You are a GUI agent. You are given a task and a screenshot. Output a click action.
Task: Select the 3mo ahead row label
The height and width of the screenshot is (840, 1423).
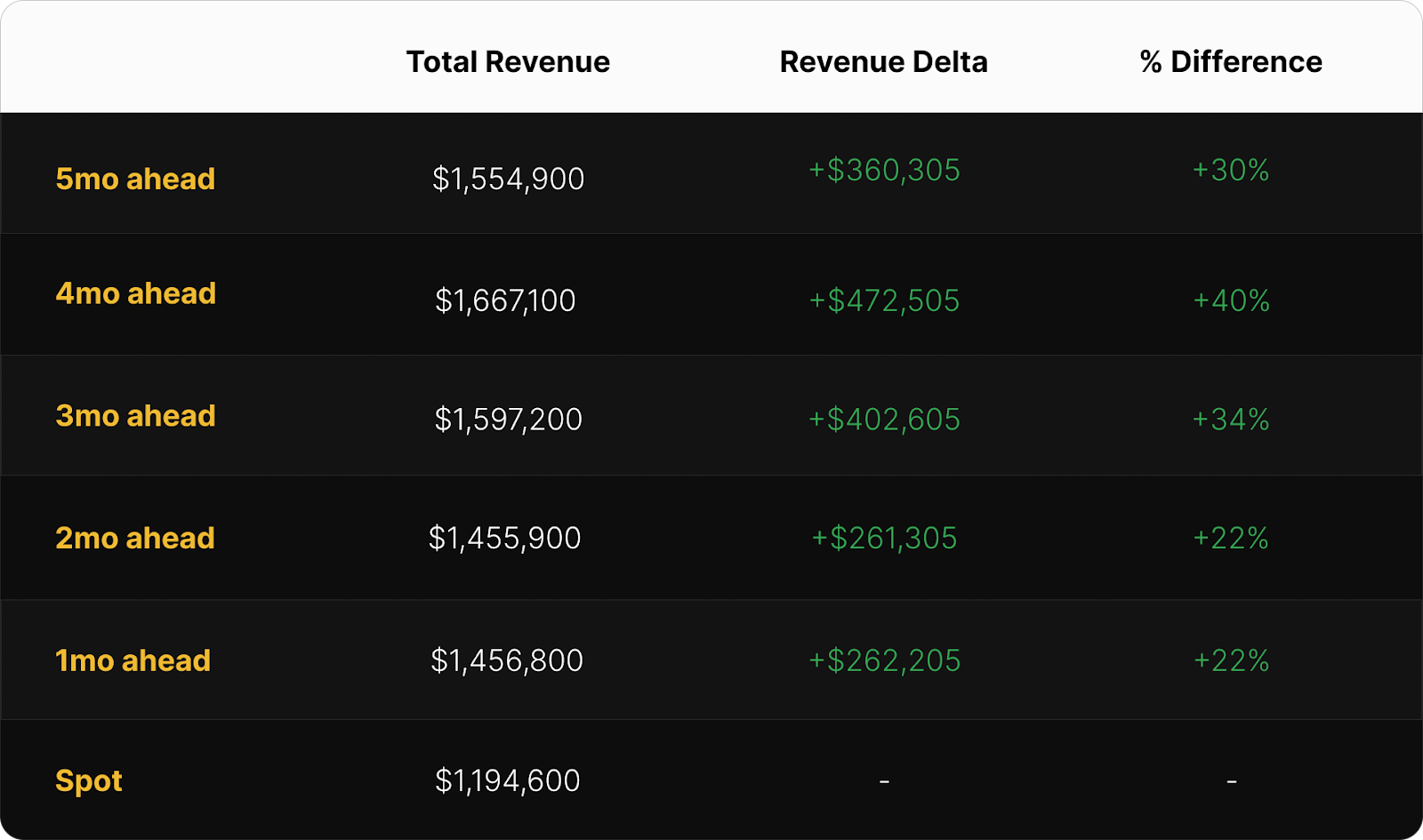[135, 416]
